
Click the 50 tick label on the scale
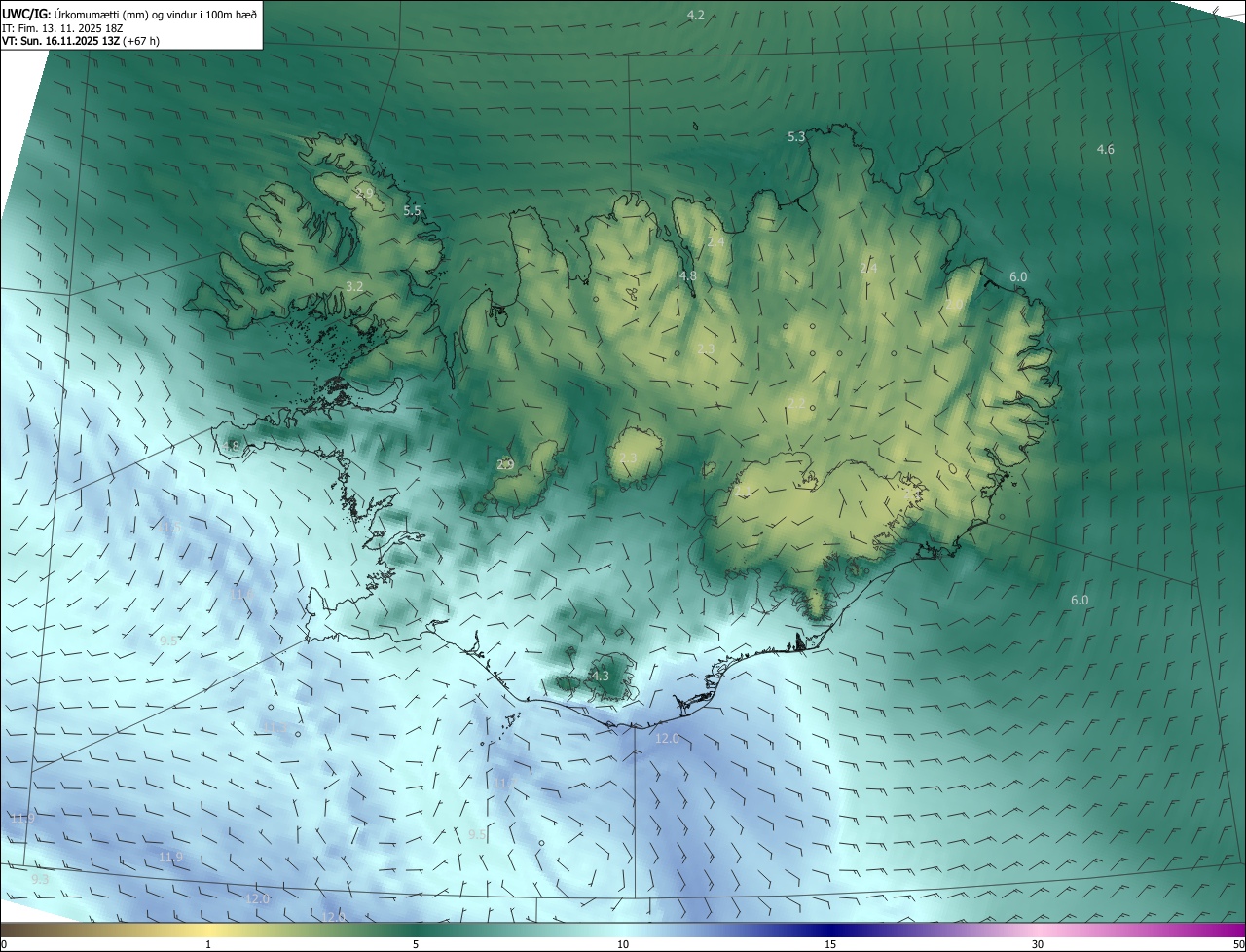pos(1238,944)
